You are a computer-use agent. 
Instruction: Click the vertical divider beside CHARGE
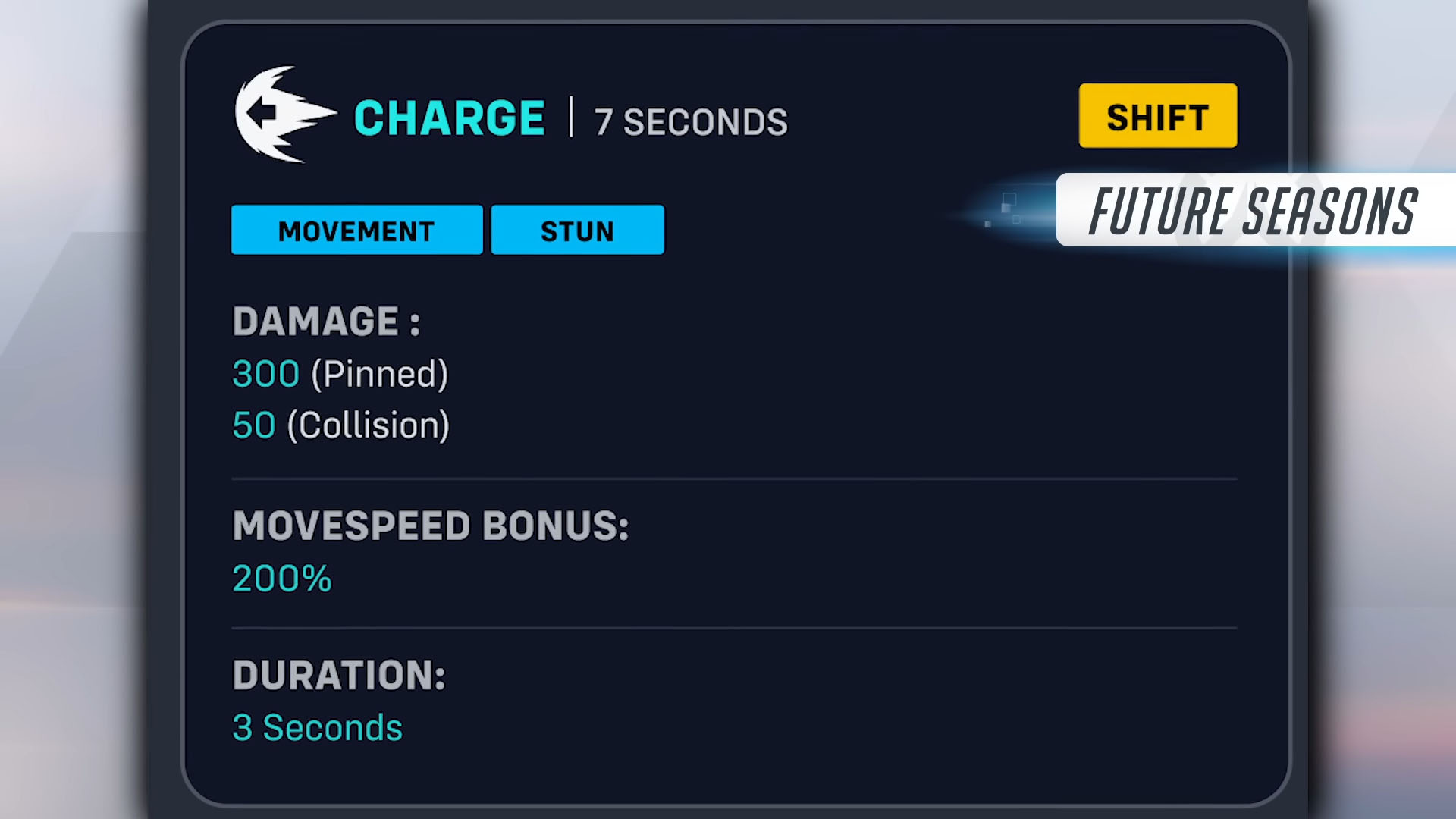coord(571,118)
